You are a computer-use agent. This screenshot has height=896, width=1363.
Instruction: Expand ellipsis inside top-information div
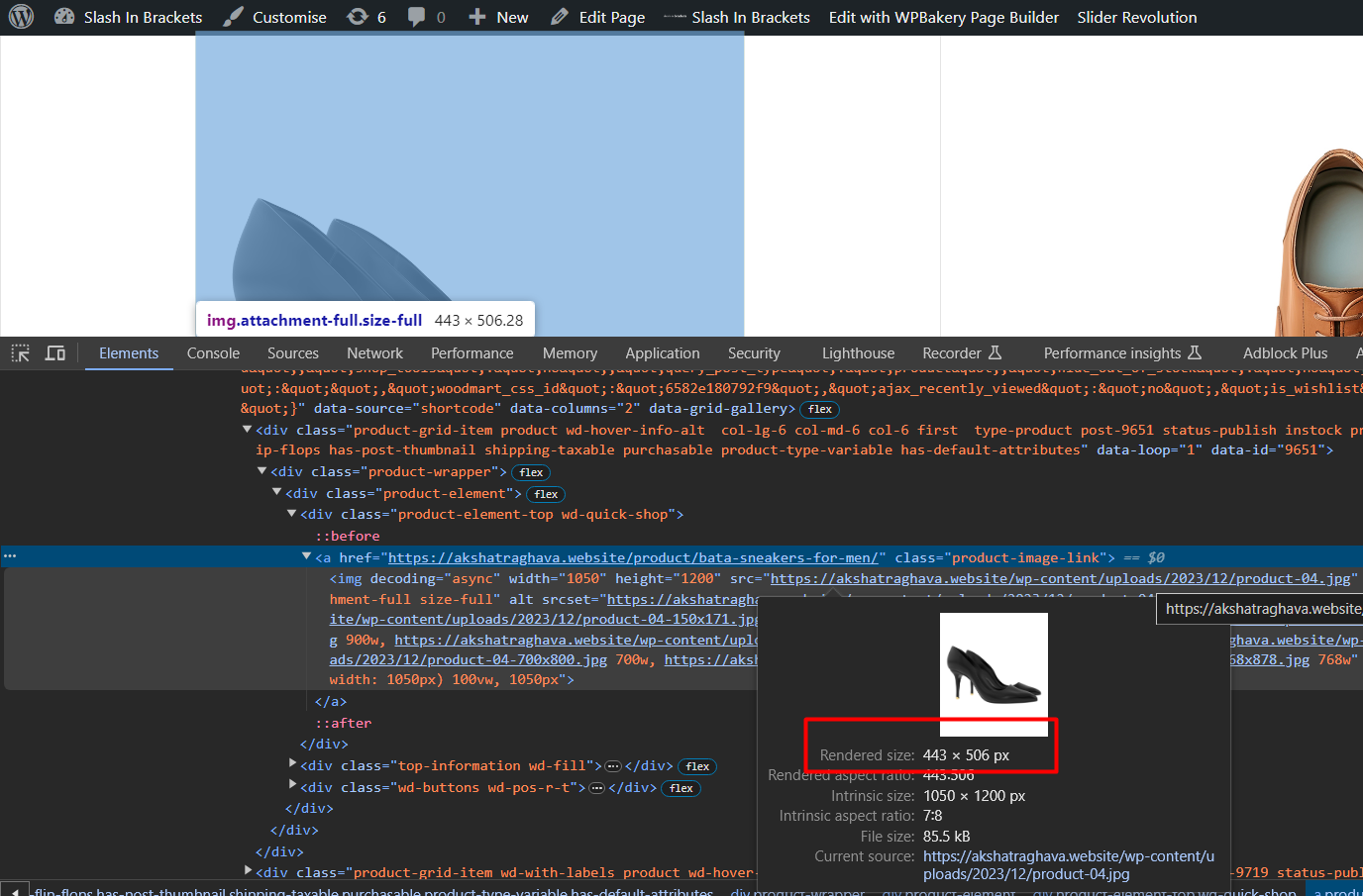pyautogui.click(x=613, y=766)
